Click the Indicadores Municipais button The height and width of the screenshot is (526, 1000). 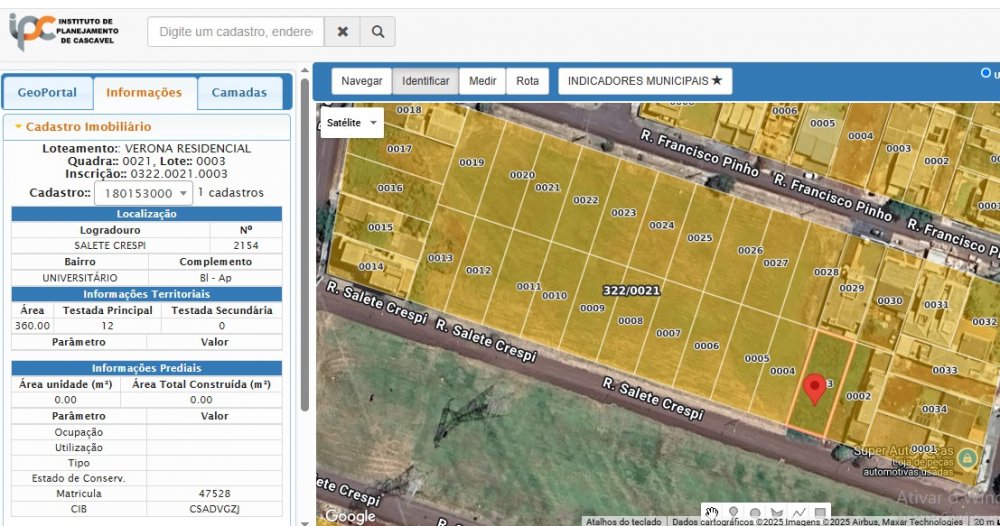coord(645,81)
